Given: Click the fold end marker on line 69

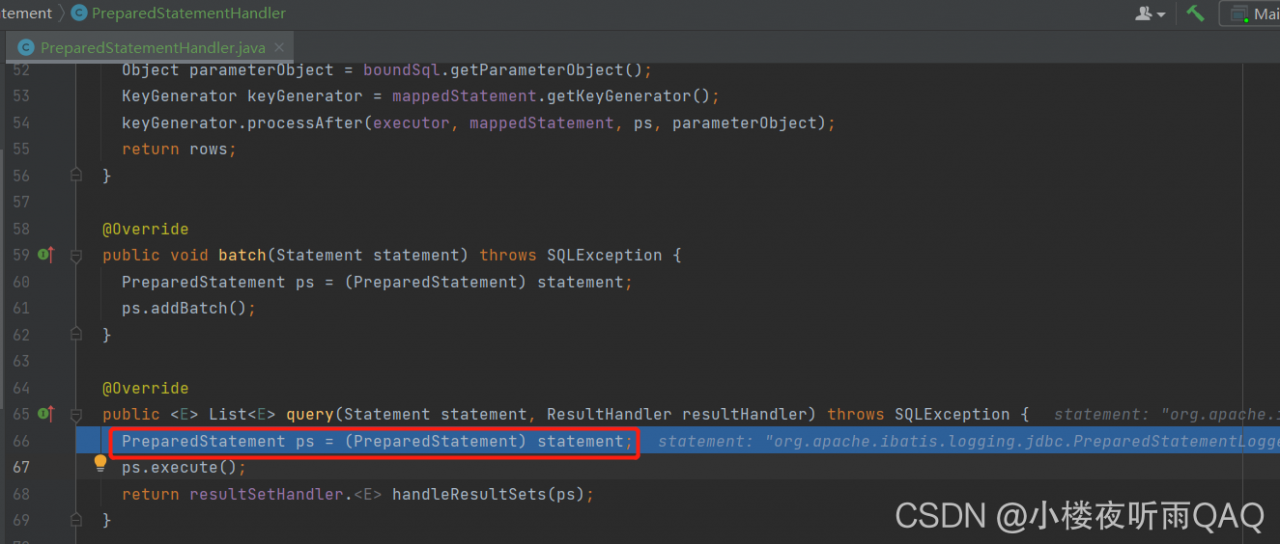Looking at the screenshot, I should (76, 521).
